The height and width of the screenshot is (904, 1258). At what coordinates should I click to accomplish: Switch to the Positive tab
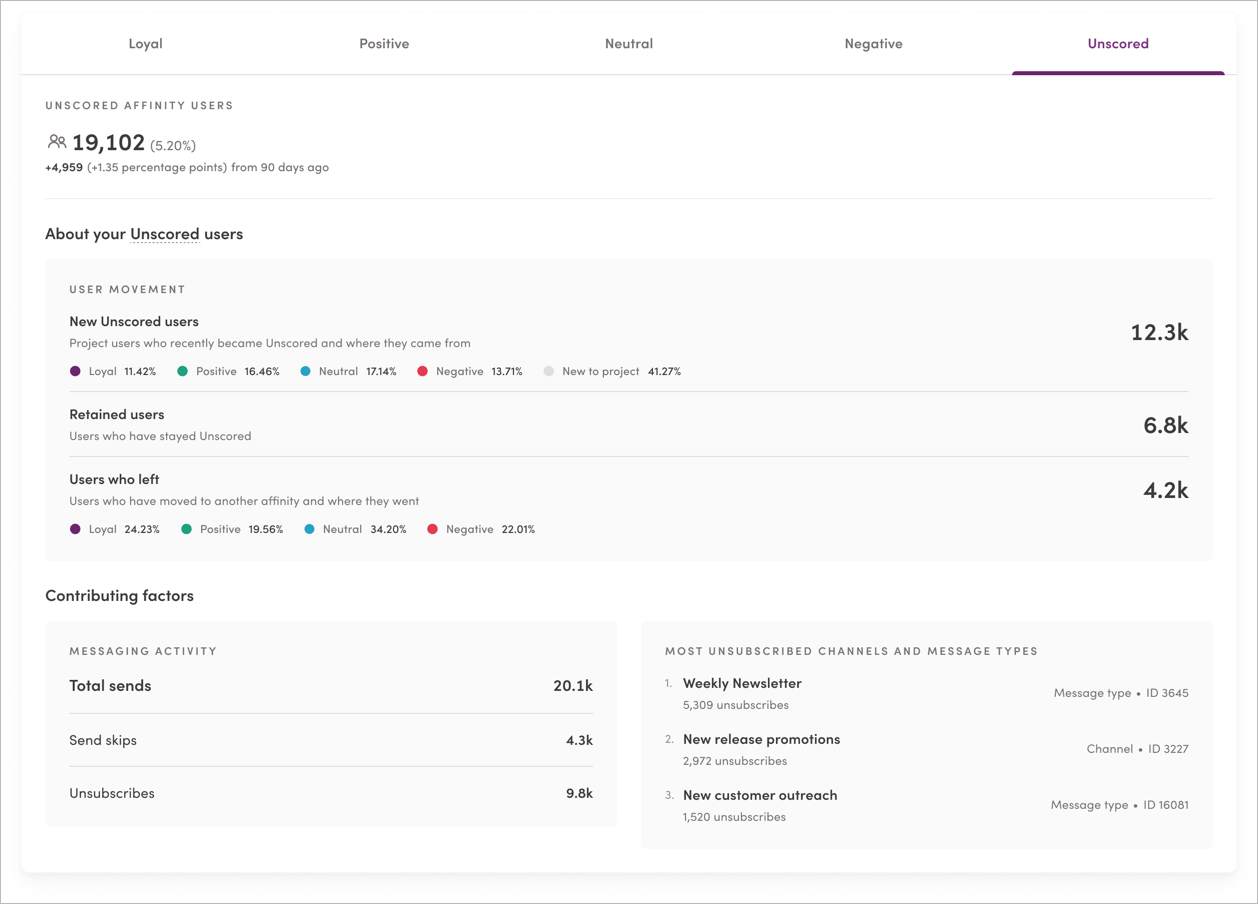coord(384,44)
